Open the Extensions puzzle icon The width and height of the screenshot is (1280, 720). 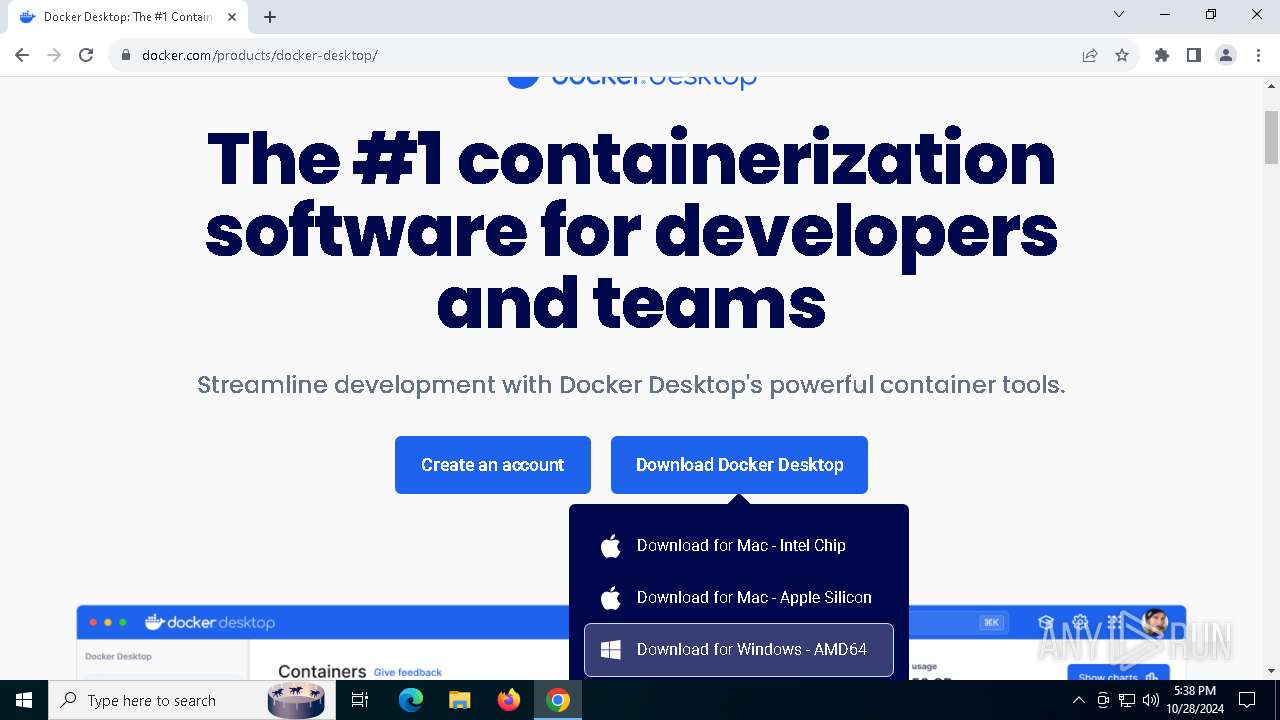point(1162,55)
